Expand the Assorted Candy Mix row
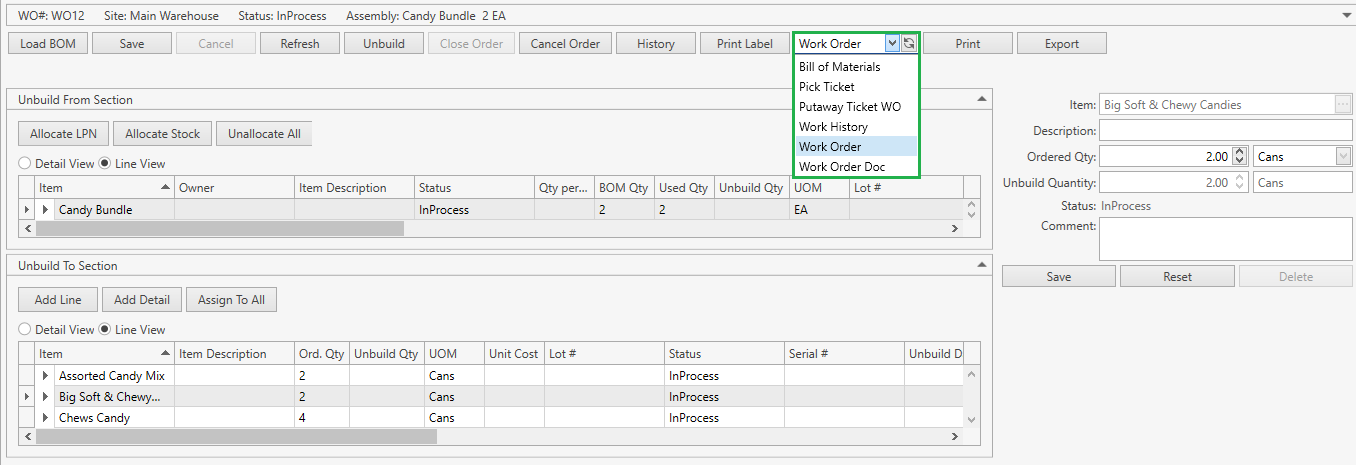 (x=45, y=376)
